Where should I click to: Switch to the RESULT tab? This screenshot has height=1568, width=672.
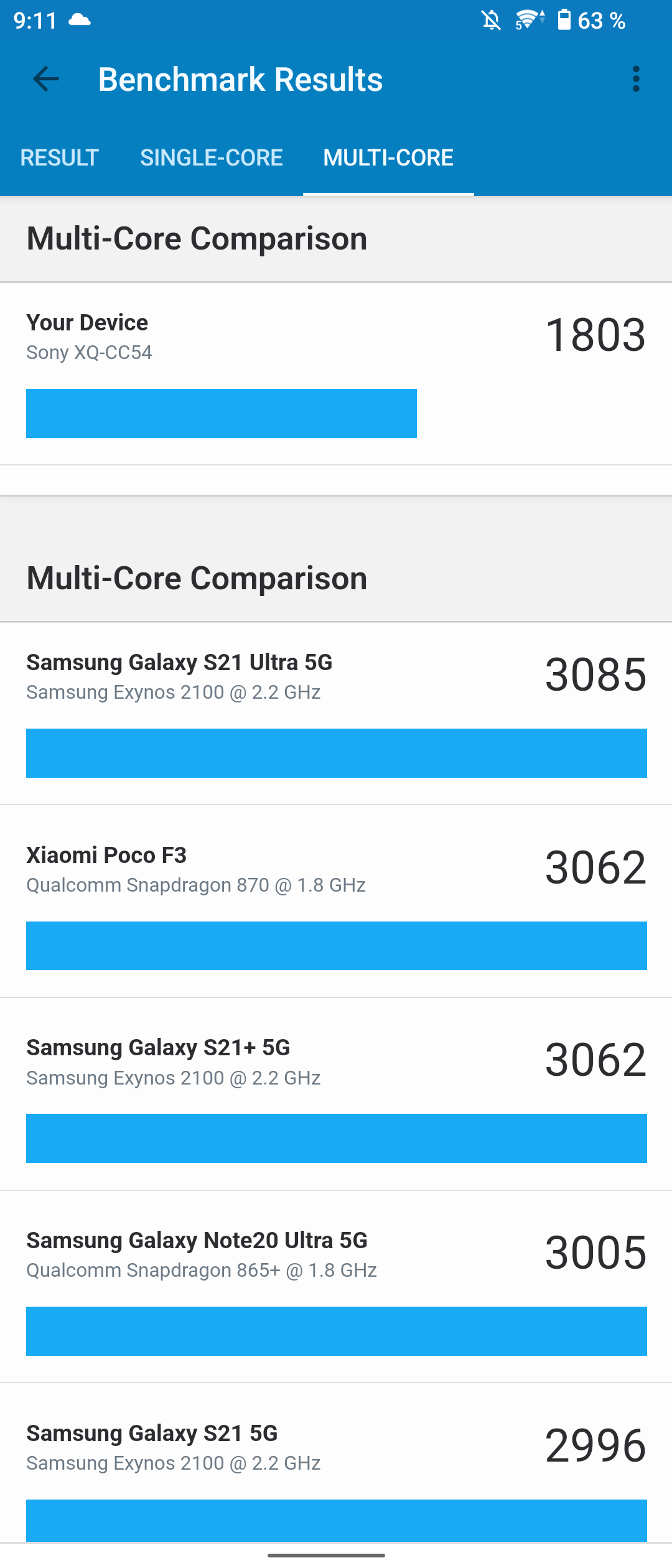pos(60,157)
